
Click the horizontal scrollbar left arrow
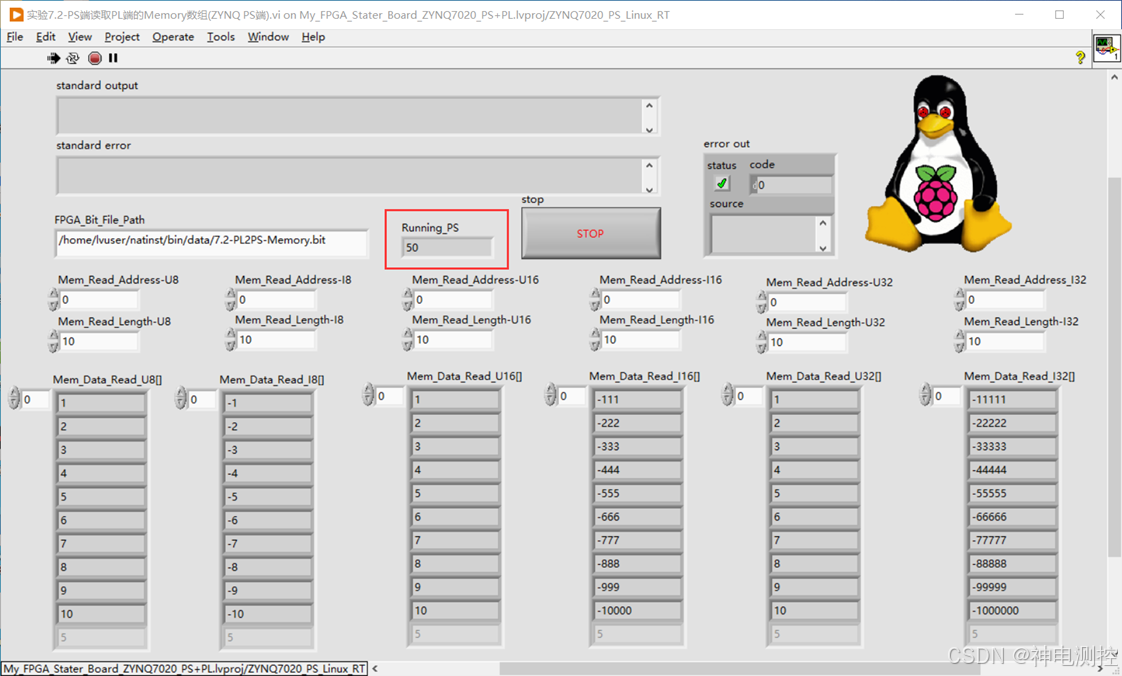pyautogui.click(x=375, y=668)
